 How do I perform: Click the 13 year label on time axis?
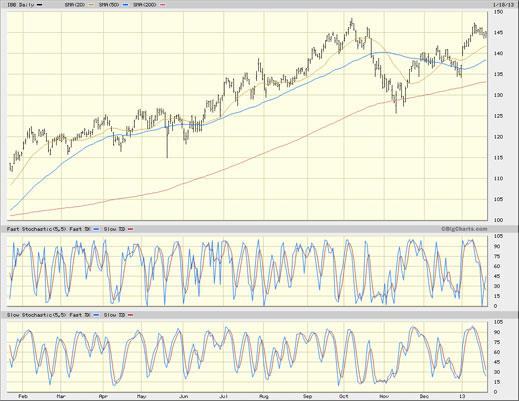click(462, 396)
